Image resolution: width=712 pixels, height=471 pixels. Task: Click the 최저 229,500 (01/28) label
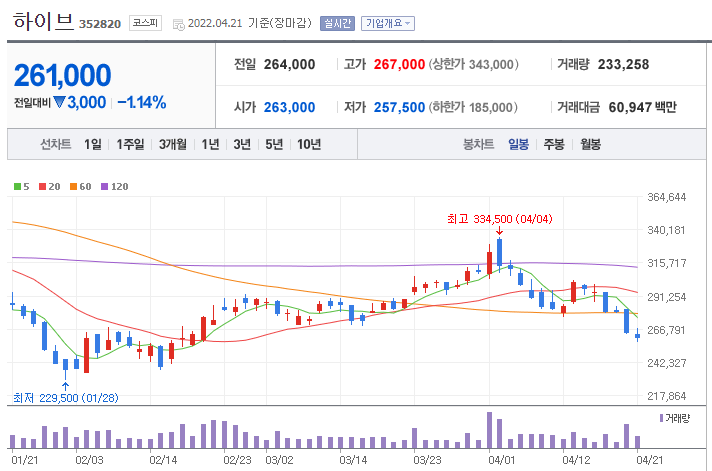[65, 398]
